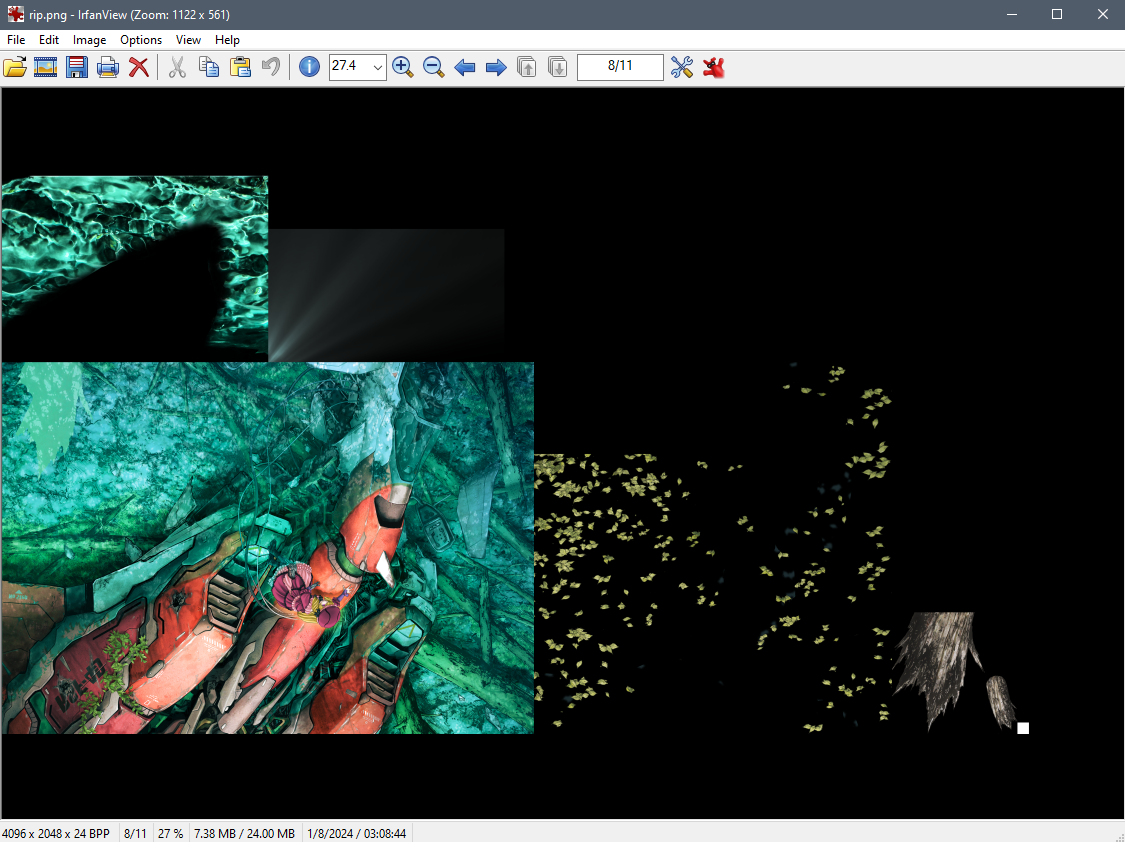Image resolution: width=1125 pixels, height=842 pixels.
Task: Go to next image blue right arrow
Action: (496, 67)
